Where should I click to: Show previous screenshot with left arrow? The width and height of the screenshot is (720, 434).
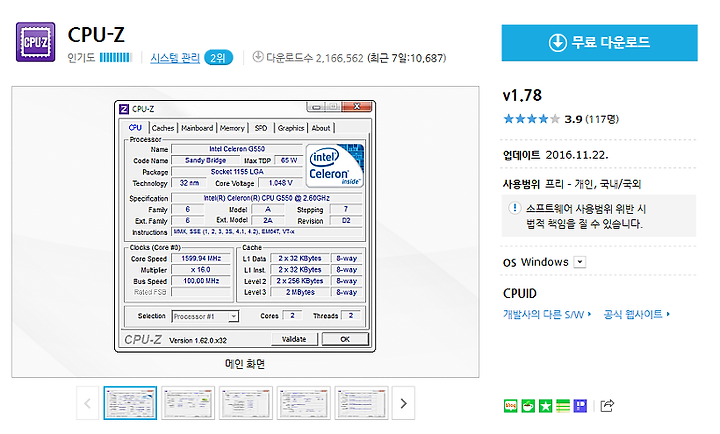click(87, 403)
